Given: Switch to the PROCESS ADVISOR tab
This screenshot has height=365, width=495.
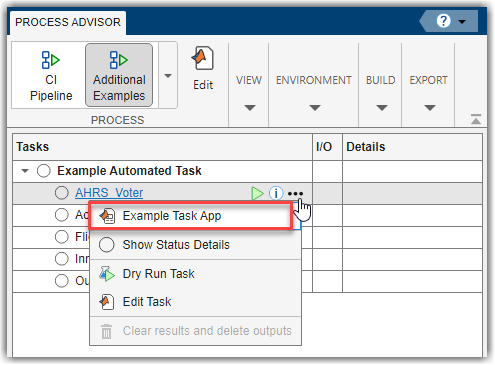Looking at the screenshot, I should coord(68,22).
